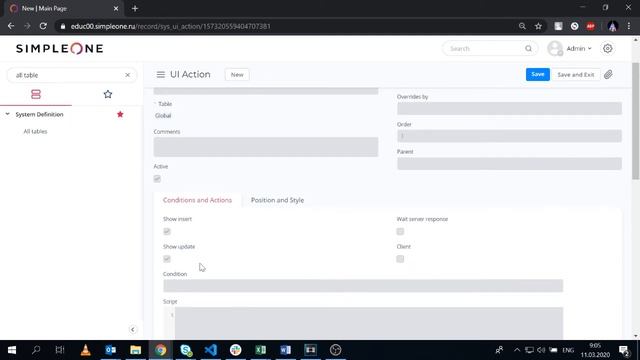Click the Global value in Table field

click(163, 116)
